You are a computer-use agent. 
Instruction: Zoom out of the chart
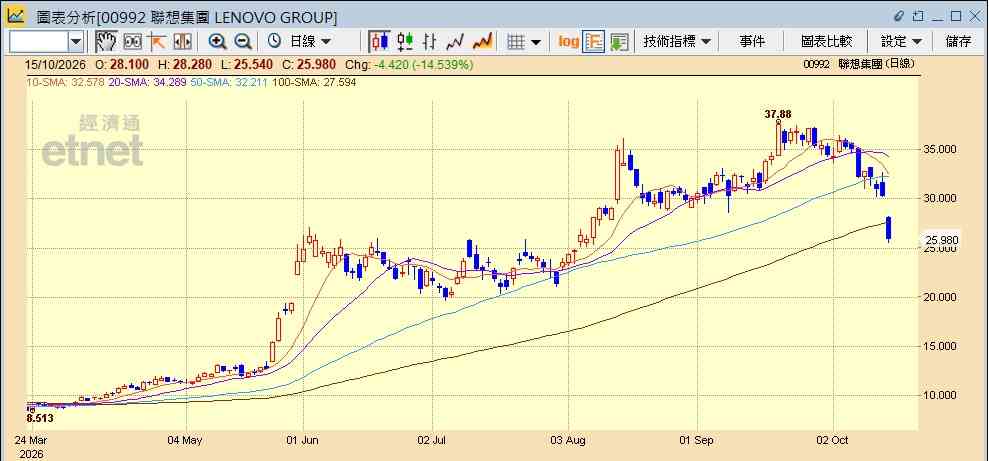243,42
